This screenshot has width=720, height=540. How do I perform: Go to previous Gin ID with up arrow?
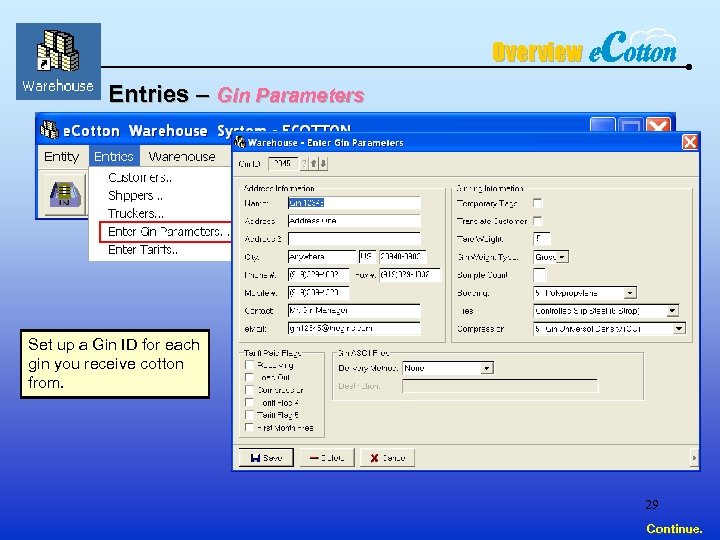tap(314, 163)
